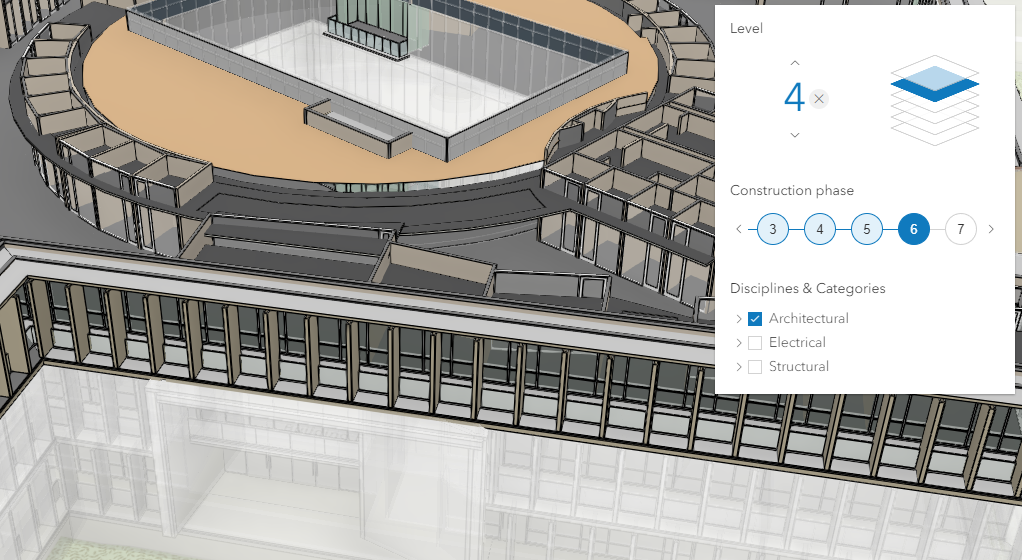Select construction phase 5
Image resolution: width=1022 pixels, height=560 pixels.
(x=866, y=229)
